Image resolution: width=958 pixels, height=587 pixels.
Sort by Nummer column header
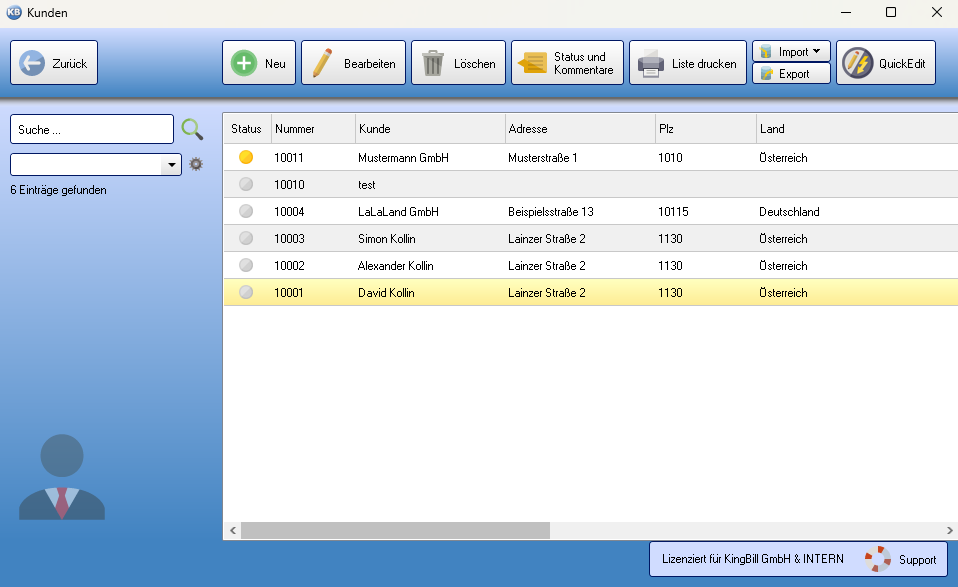pos(312,129)
